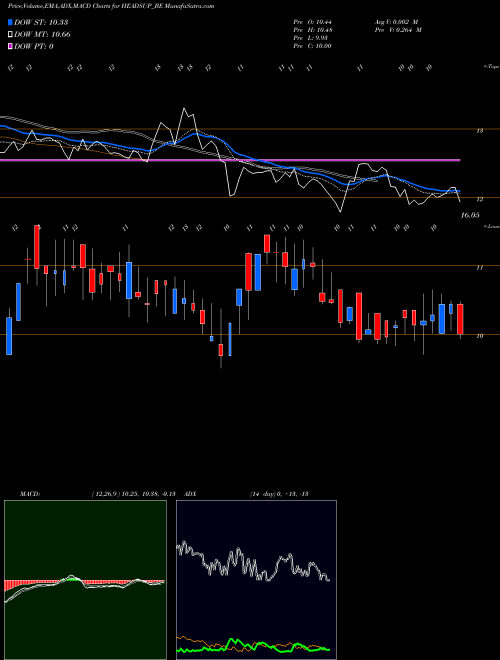500x660 pixels.
Task: Click the 'DOW ST: 10.33' legend text
Action: [x=41, y=22]
